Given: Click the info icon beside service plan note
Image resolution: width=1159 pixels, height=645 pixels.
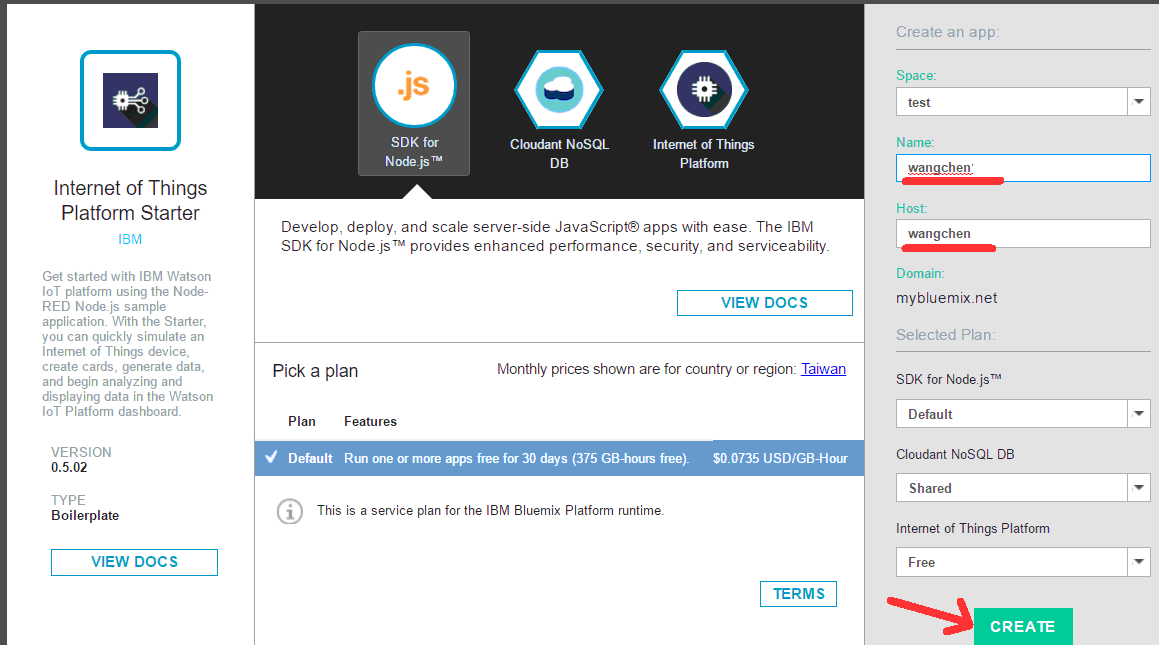Looking at the screenshot, I should (290, 511).
